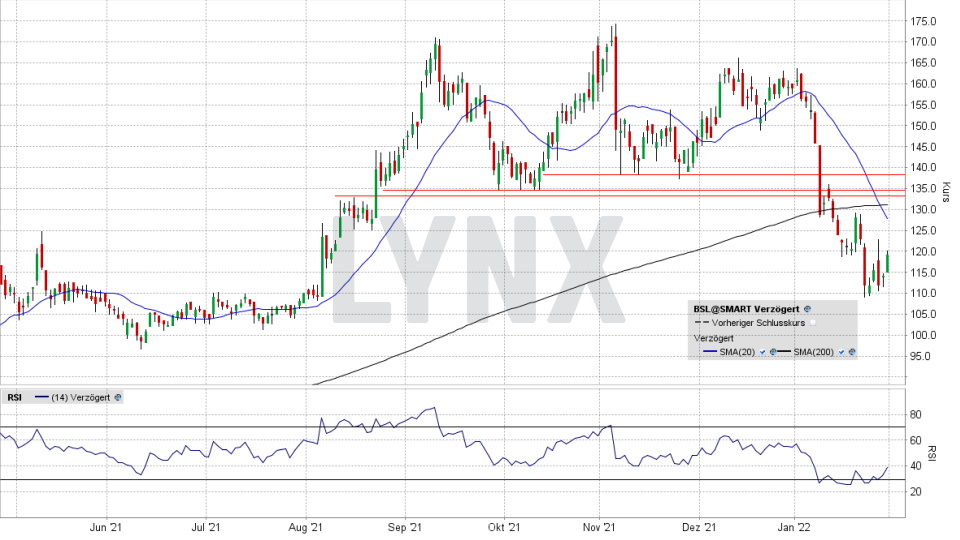Select the 175.0 price axis value

tap(923, 21)
